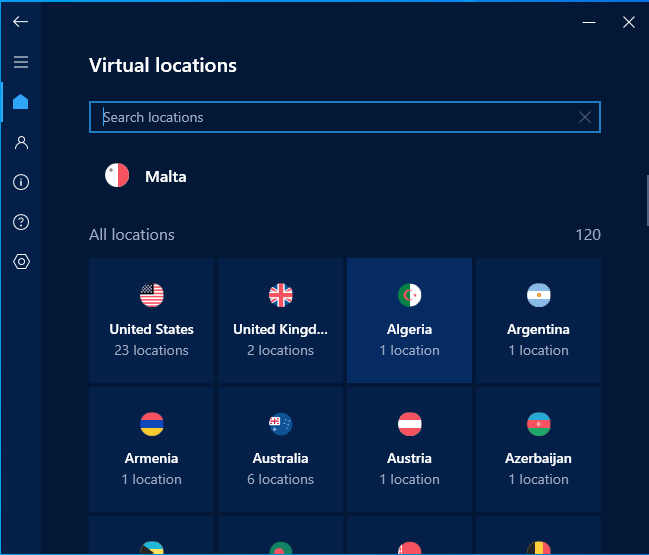Select the Armenia location tile
The height and width of the screenshot is (555, 649).
pos(151,449)
